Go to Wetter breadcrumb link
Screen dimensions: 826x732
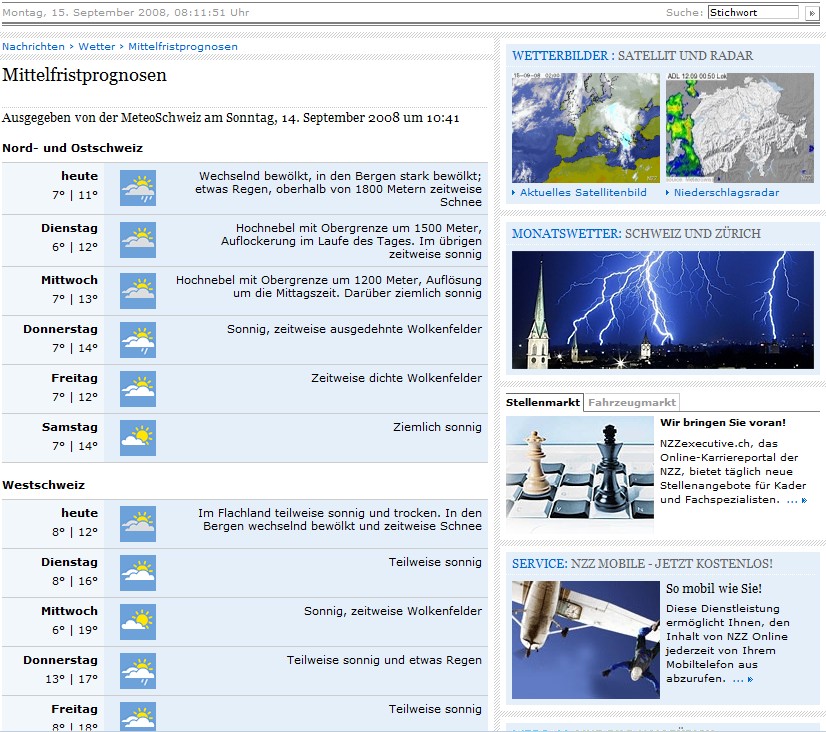[97, 47]
